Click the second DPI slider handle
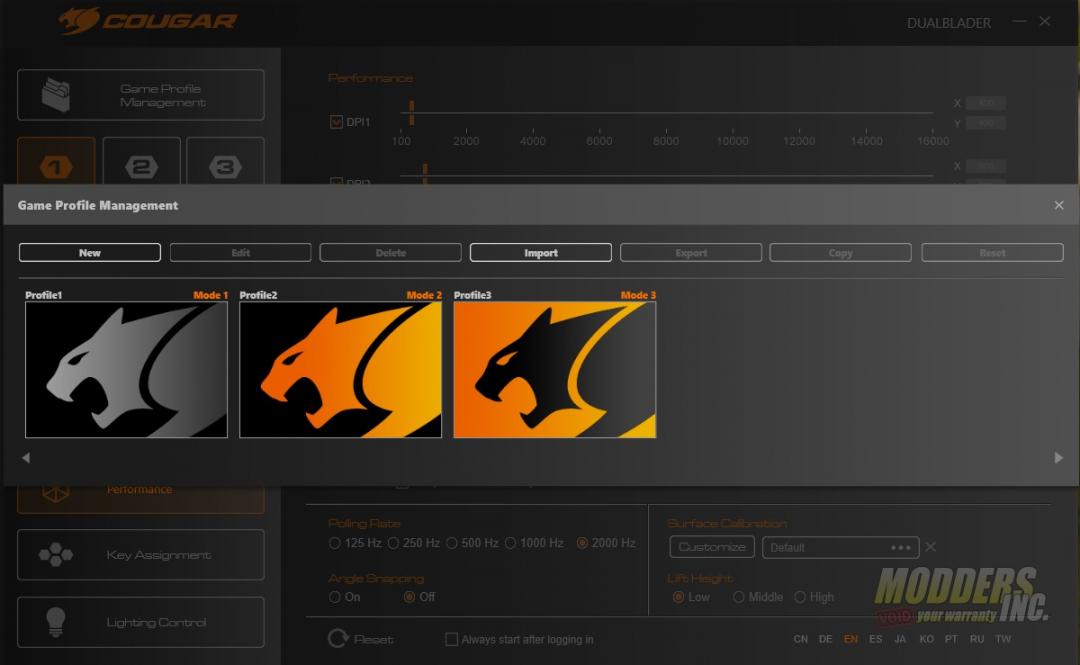The image size is (1080, 665). 425,174
